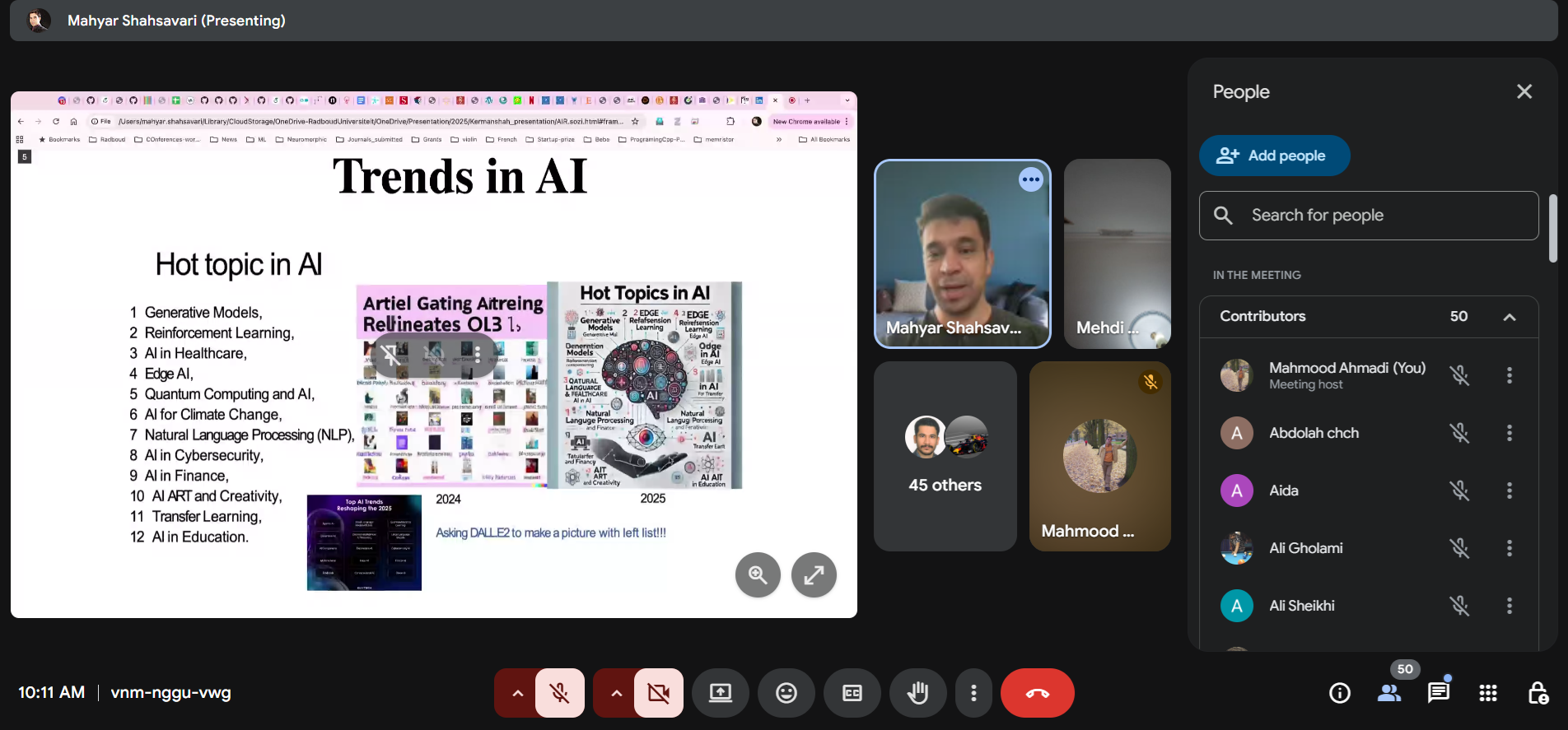Click the raise hand button

(917, 693)
